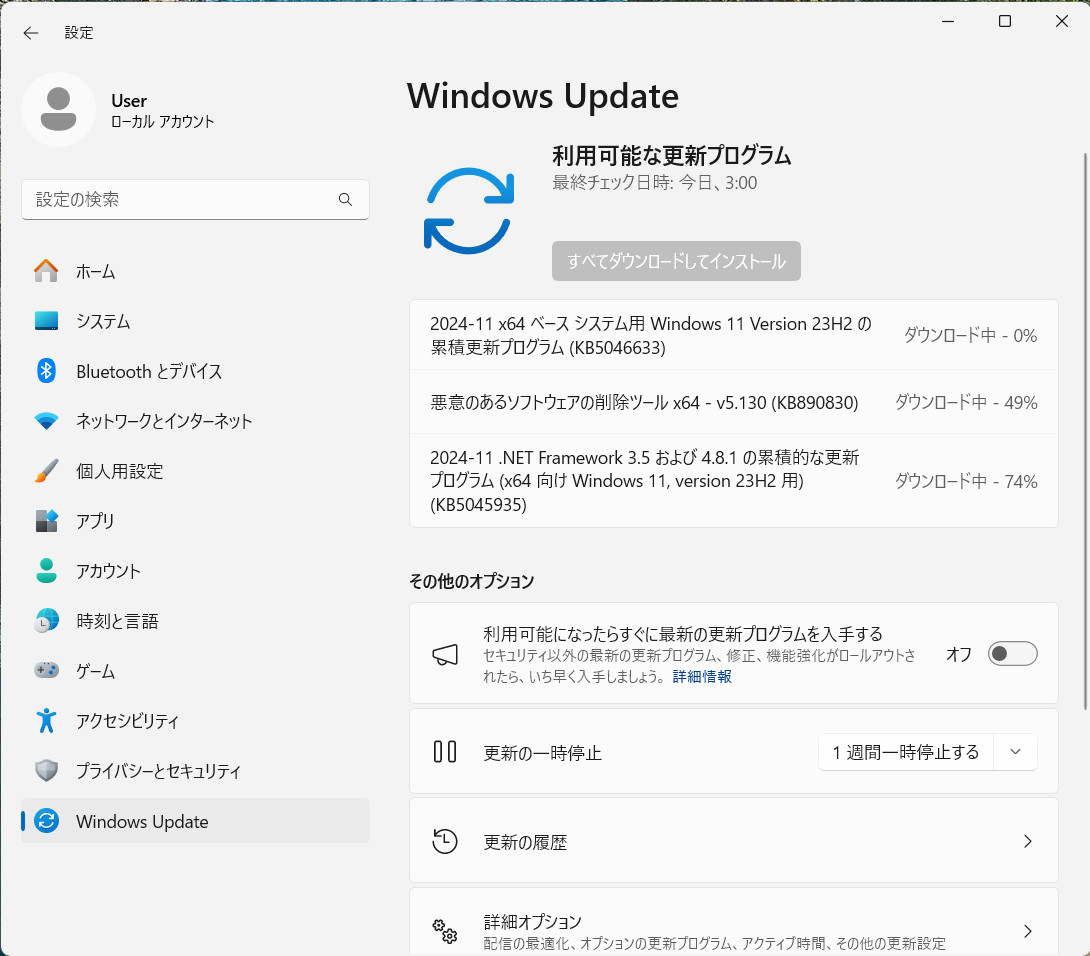Open システム settings category
The height and width of the screenshot is (956, 1090).
[x=195, y=321]
